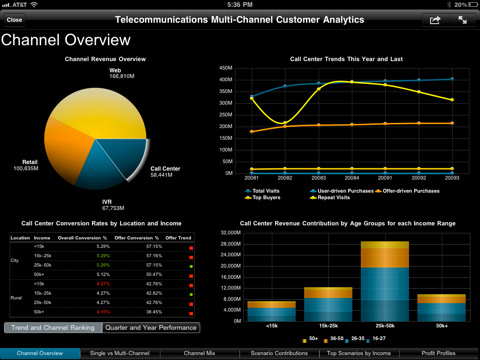480x360 pixels.
Task: Switch to Quarter and Year Performance
Action: [x=151, y=328]
